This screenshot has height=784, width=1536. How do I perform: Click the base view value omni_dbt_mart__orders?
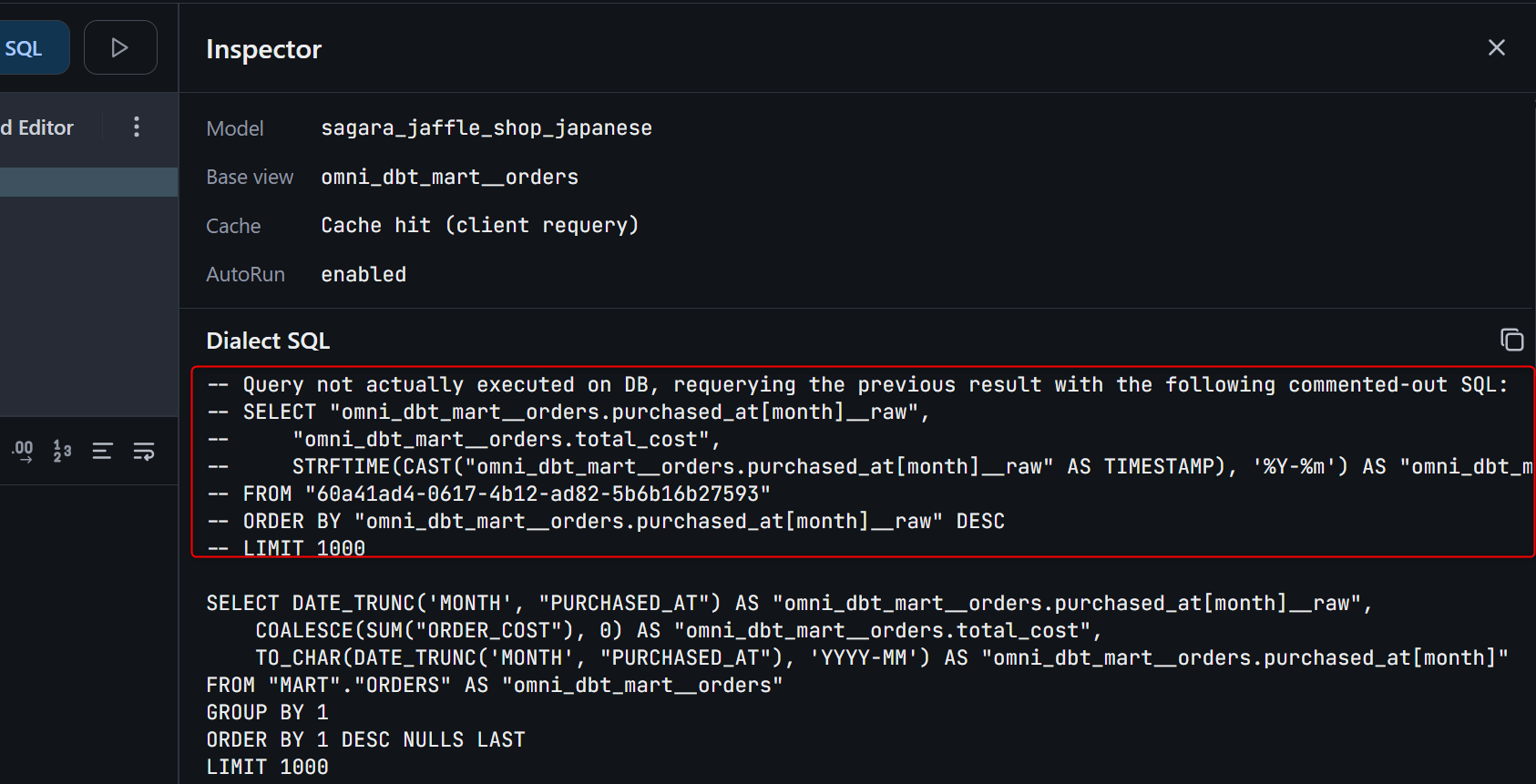click(x=449, y=177)
